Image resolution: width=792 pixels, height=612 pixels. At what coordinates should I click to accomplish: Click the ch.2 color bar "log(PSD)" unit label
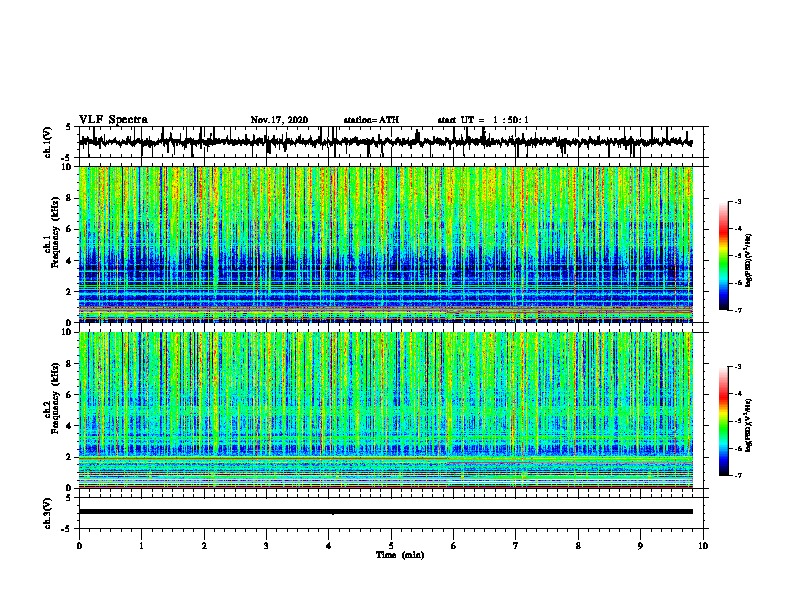(x=748, y=425)
